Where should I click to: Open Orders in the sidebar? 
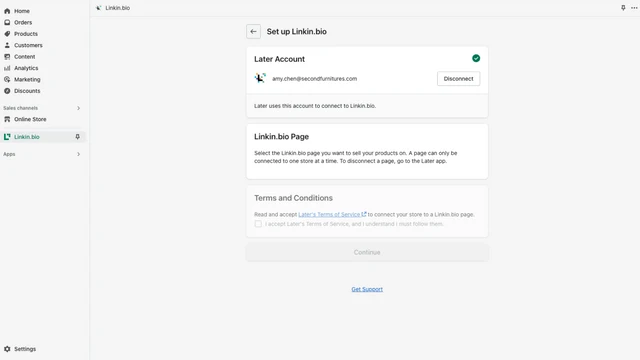pos(23,22)
